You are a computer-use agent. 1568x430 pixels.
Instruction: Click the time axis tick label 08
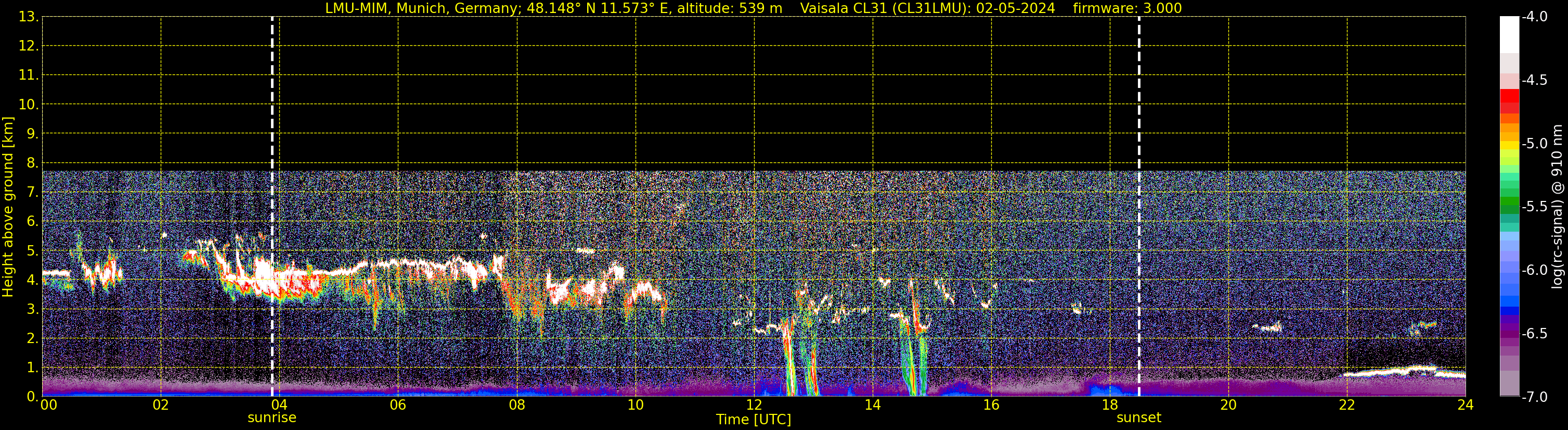pyautogui.click(x=517, y=405)
